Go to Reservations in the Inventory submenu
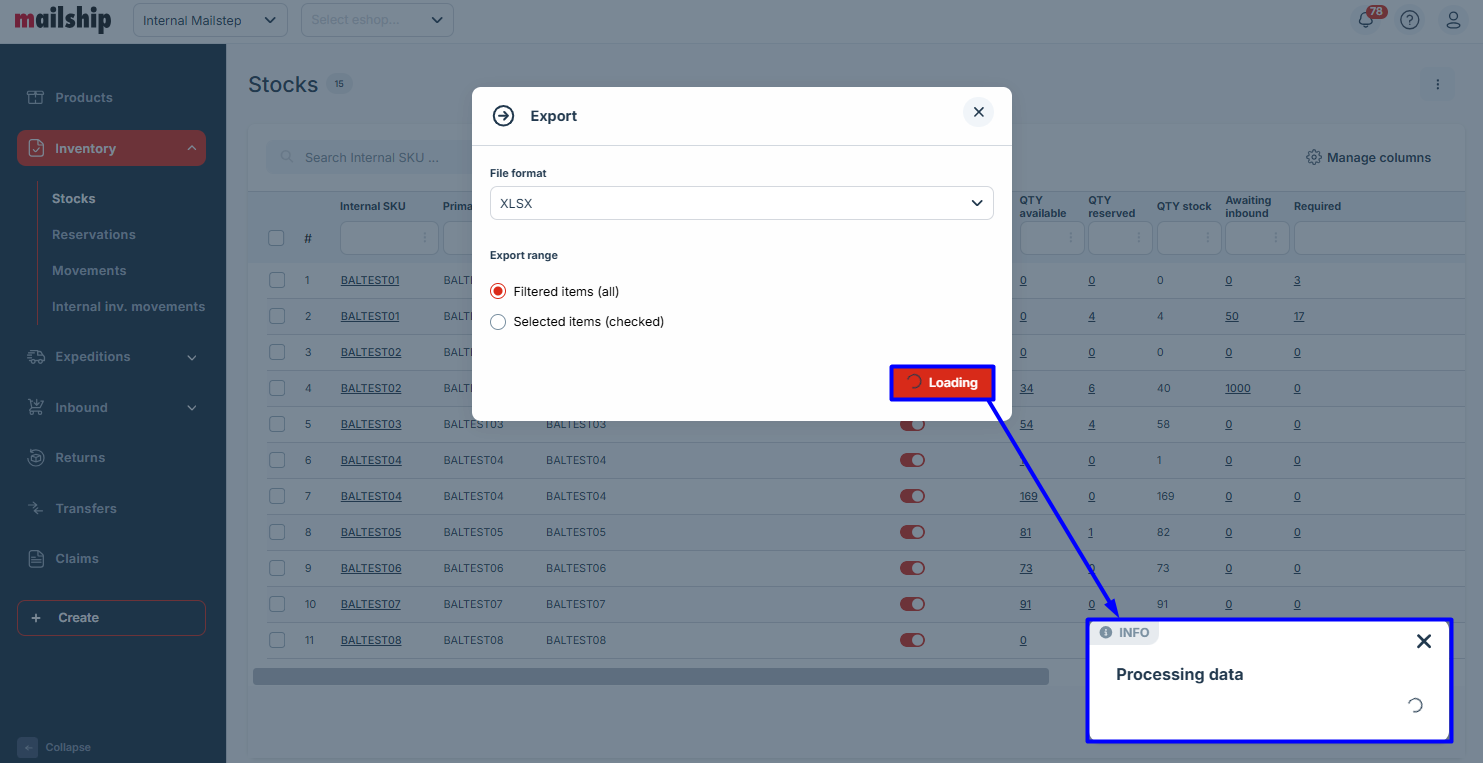Image resolution: width=1483 pixels, height=763 pixels. pyautogui.click(x=93, y=235)
